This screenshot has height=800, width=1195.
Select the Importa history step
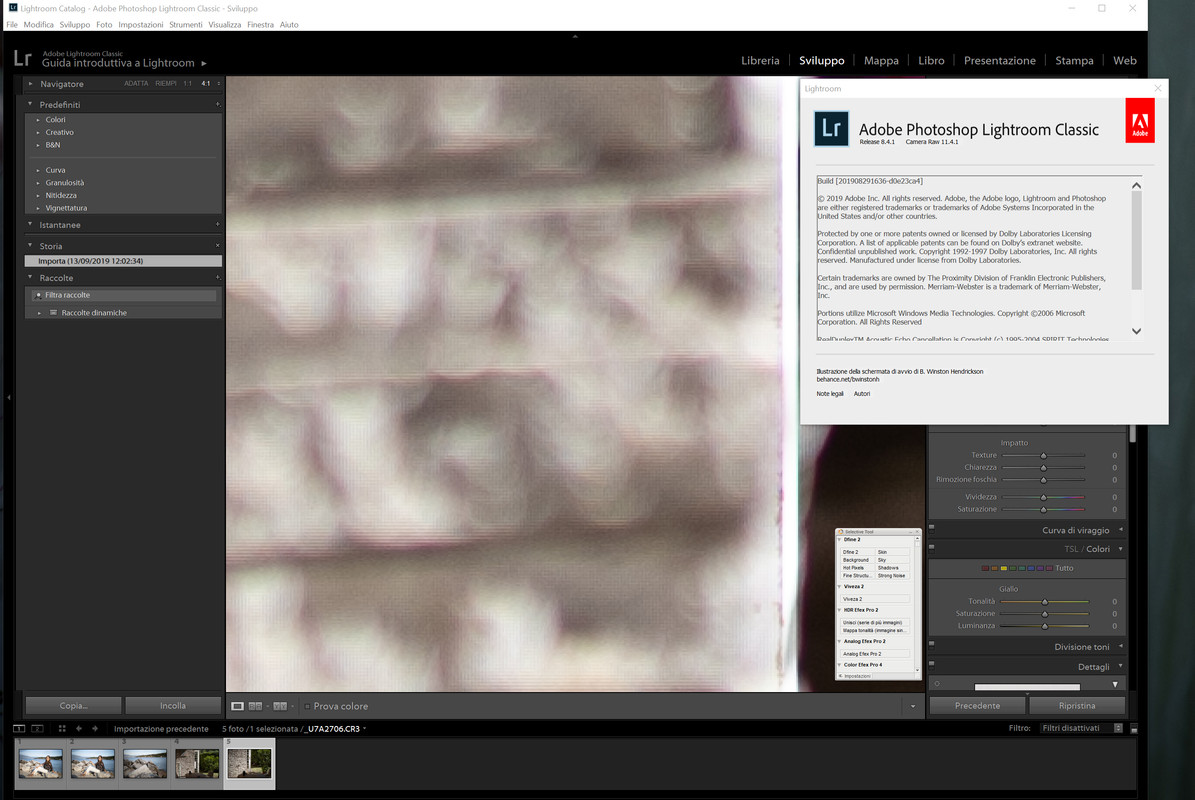point(123,261)
